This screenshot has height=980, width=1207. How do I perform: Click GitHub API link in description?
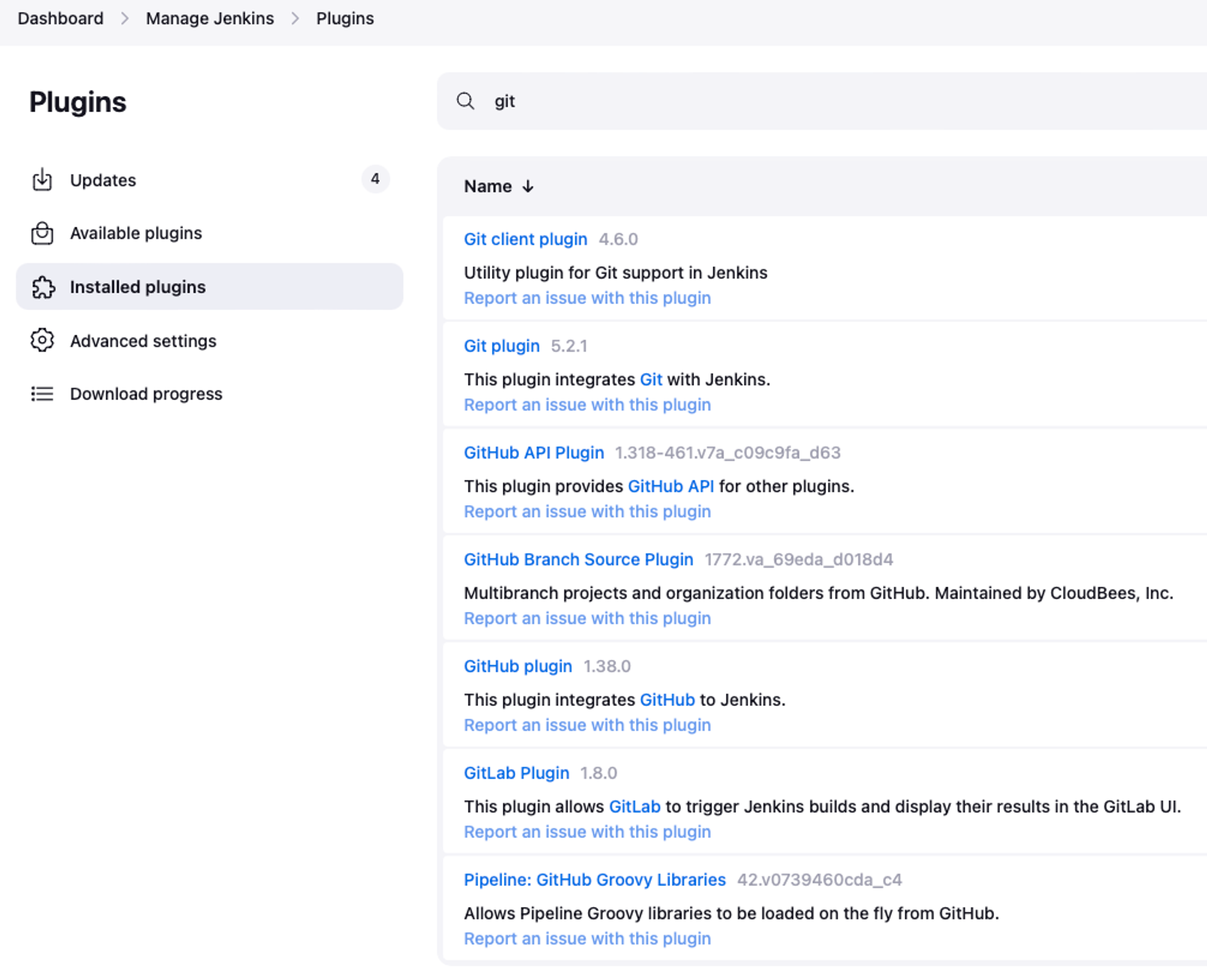tap(670, 486)
